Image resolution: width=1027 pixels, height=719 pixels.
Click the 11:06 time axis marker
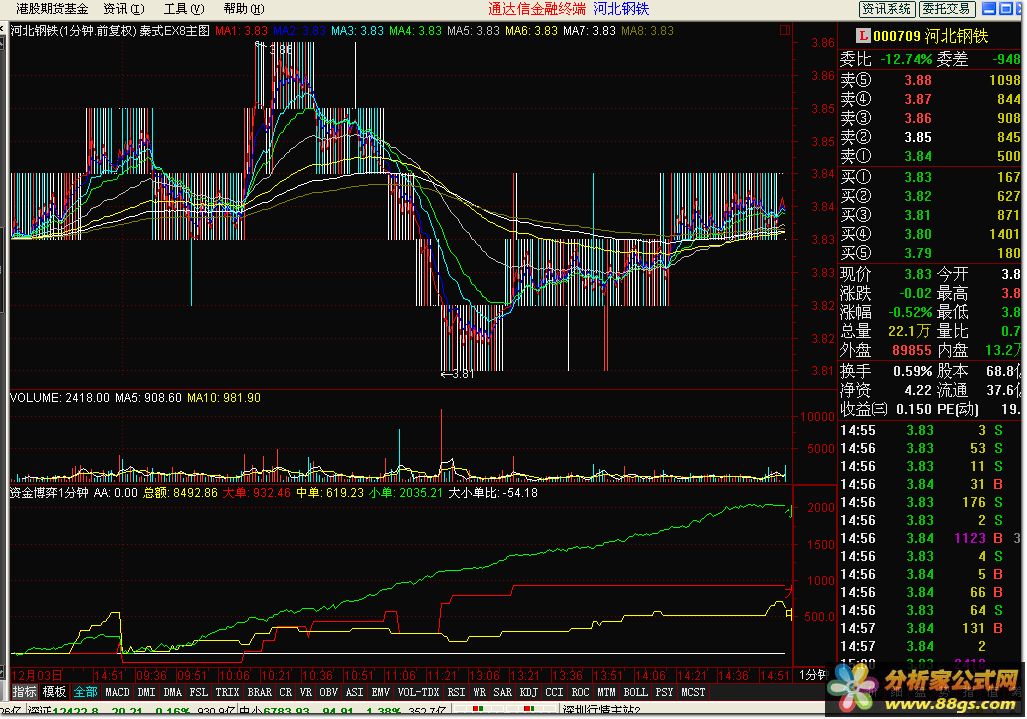(400, 675)
